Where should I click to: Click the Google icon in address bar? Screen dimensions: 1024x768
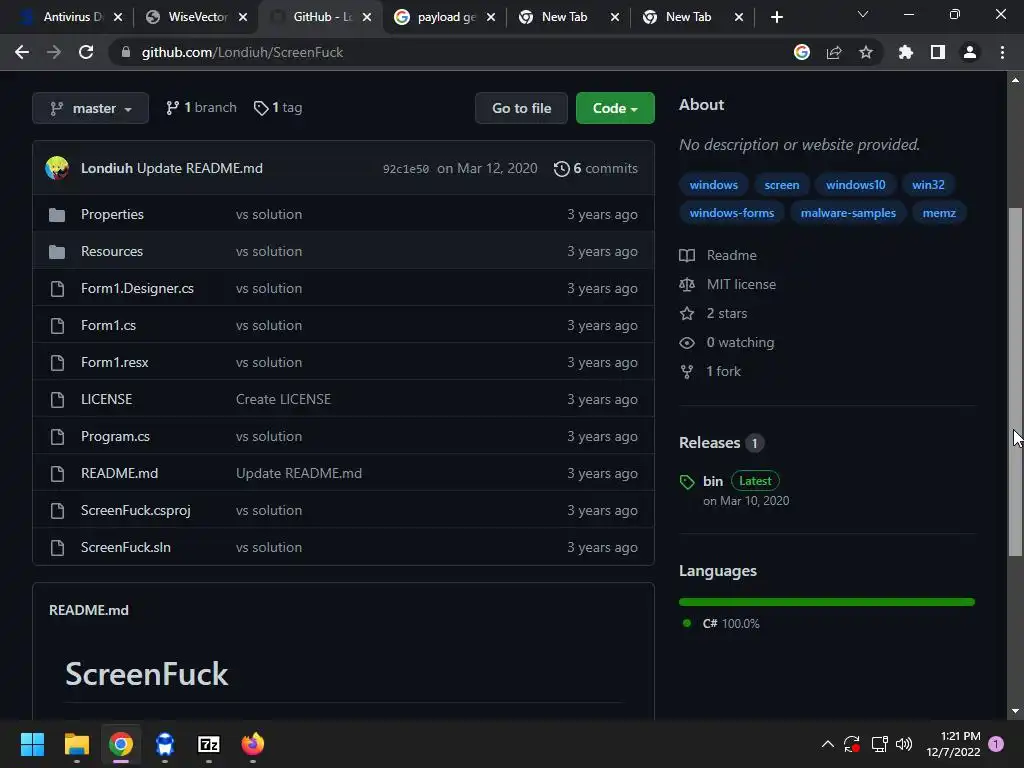tap(802, 52)
